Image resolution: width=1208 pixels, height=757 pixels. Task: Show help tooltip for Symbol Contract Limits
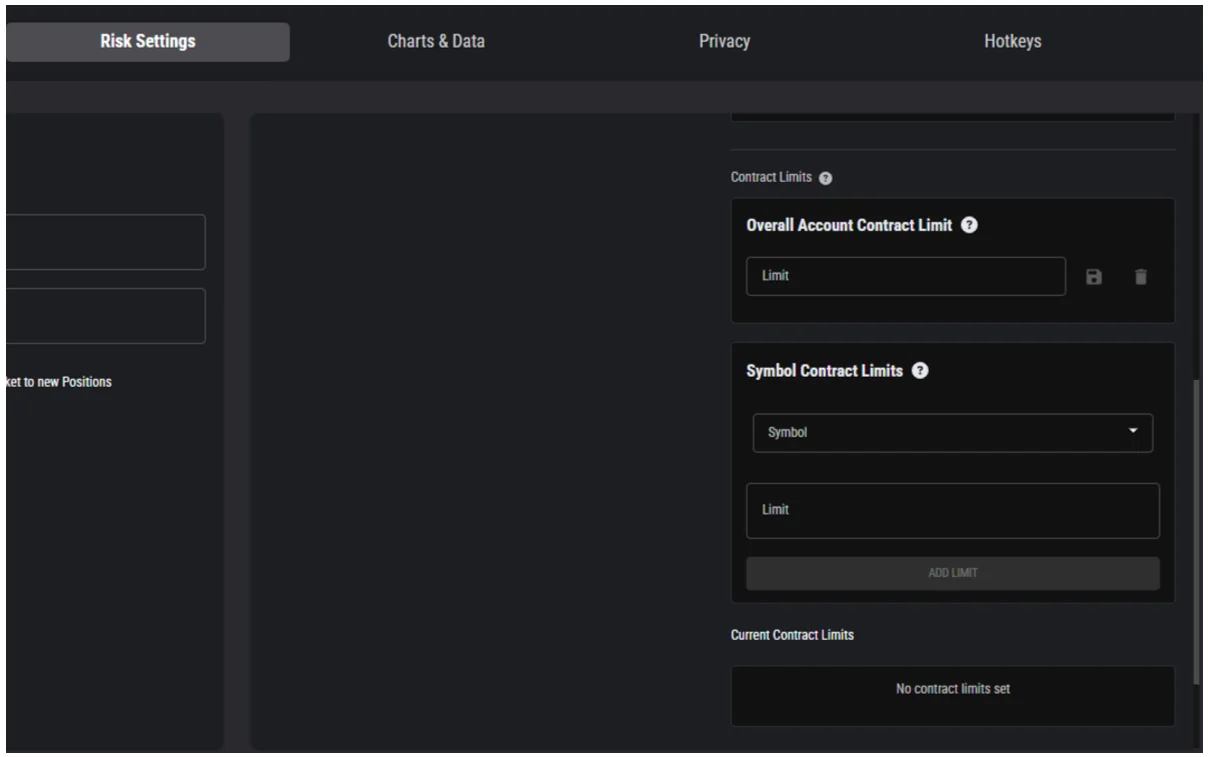919,371
